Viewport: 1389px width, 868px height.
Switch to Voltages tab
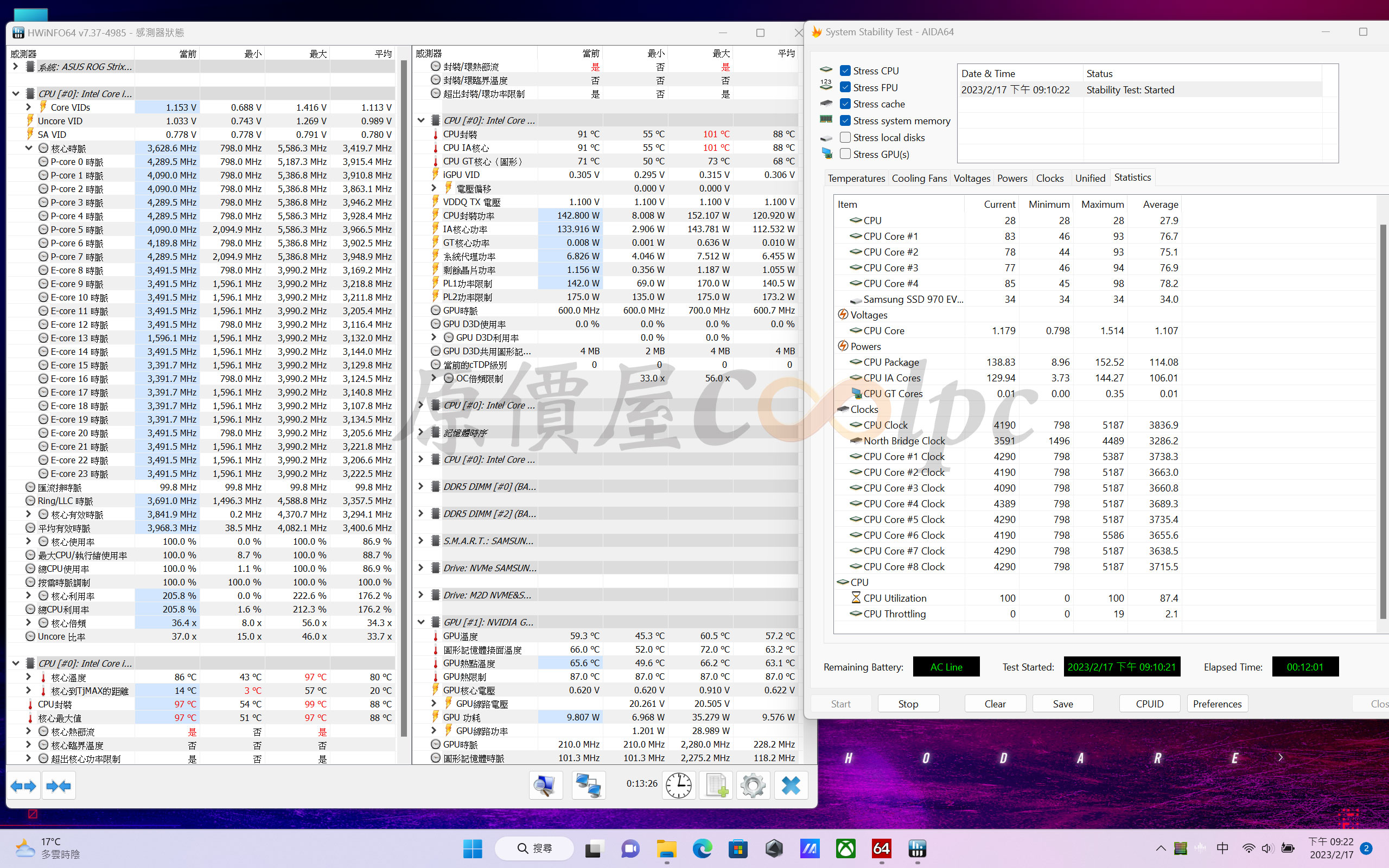pos(972,178)
